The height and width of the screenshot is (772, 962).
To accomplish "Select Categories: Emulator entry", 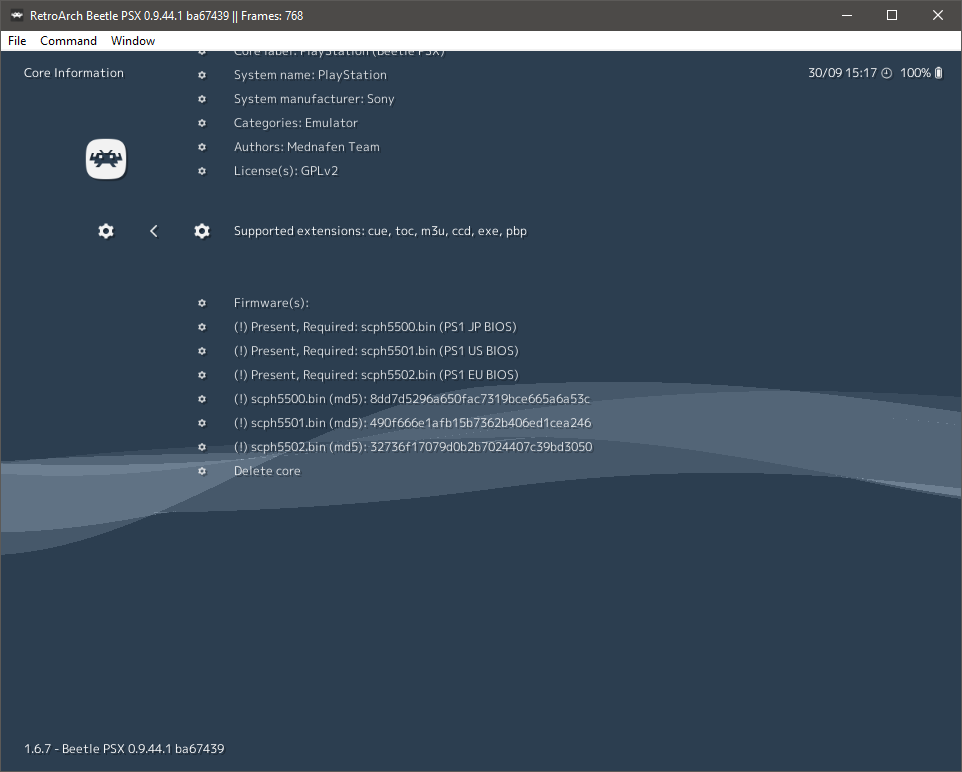I will tap(295, 123).
